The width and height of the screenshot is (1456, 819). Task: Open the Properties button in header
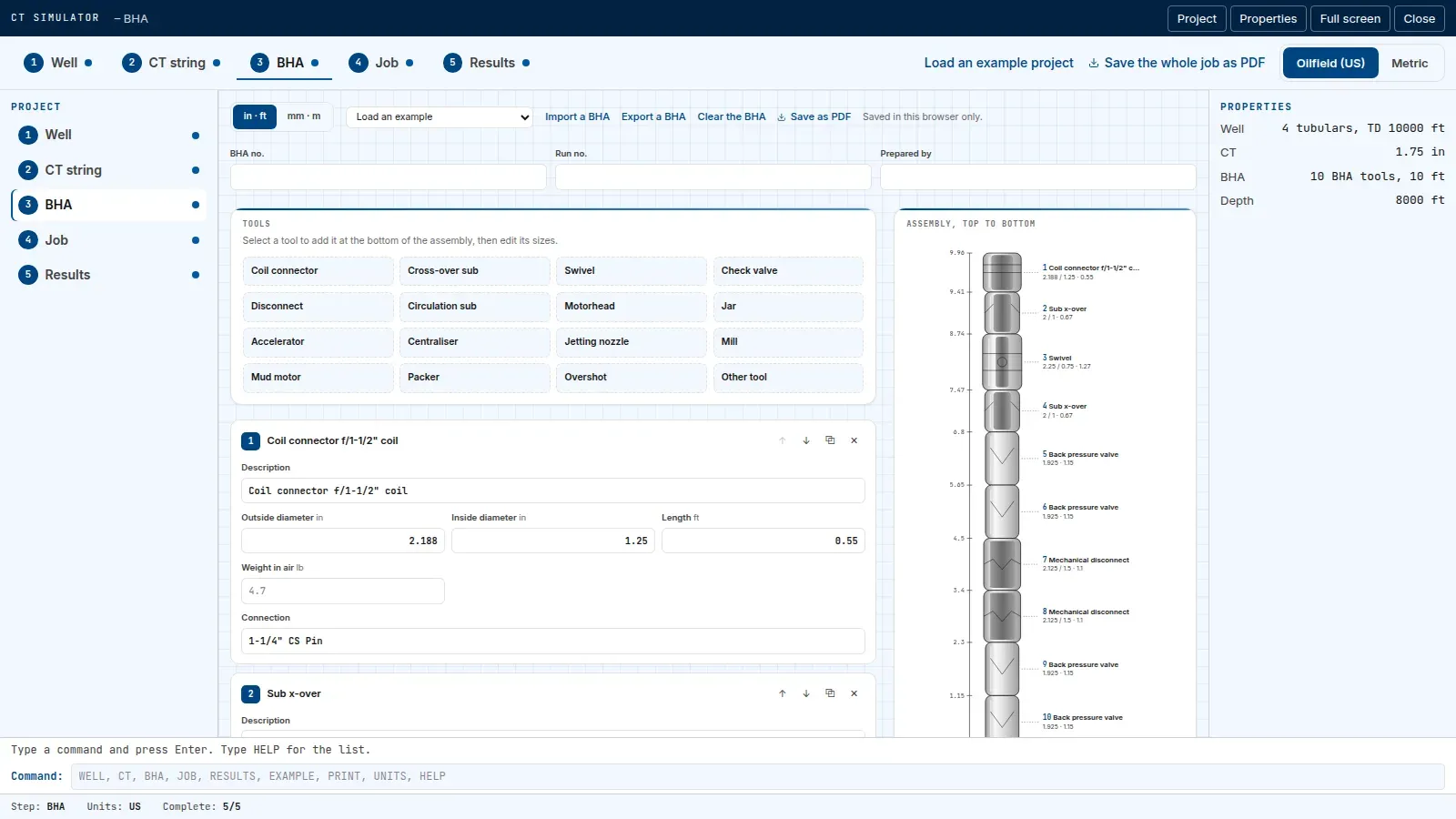click(x=1268, y=18)
